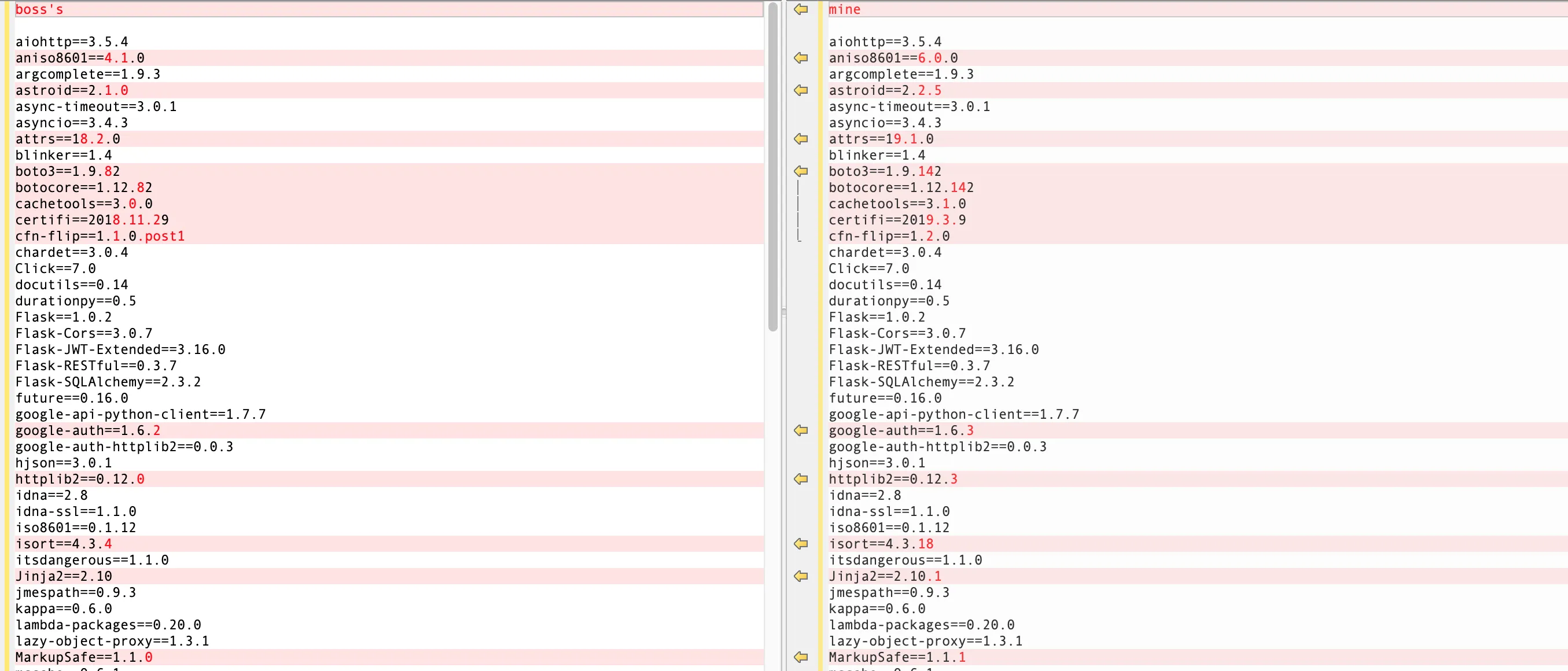
Task: Click merge arrow for isort==4.3.18 line
Action: (x=800, y=543)
